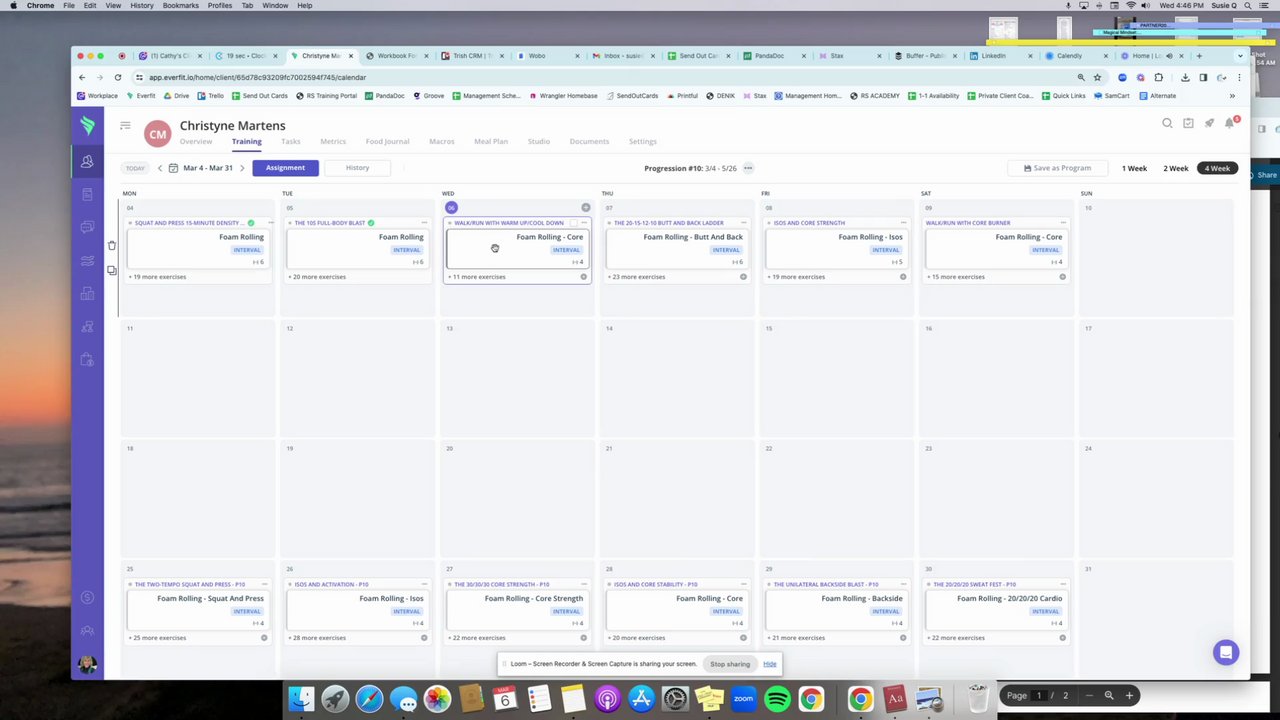The height and width of the screenshot is (720, 1280).
Task: Expand 23 more exercises on Thursday 07
Action: 636,277
